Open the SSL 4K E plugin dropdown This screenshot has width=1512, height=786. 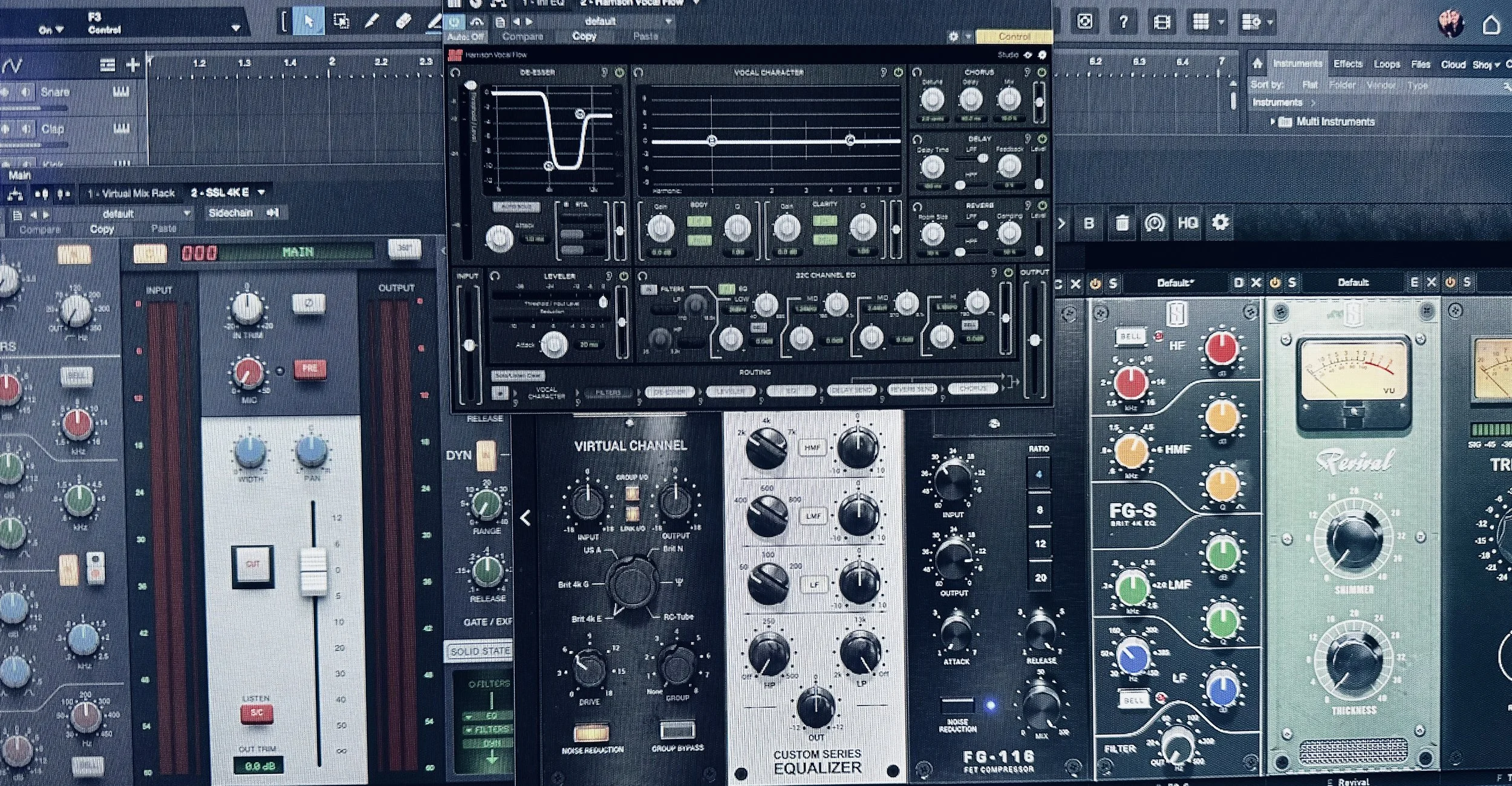pos(261,192)
